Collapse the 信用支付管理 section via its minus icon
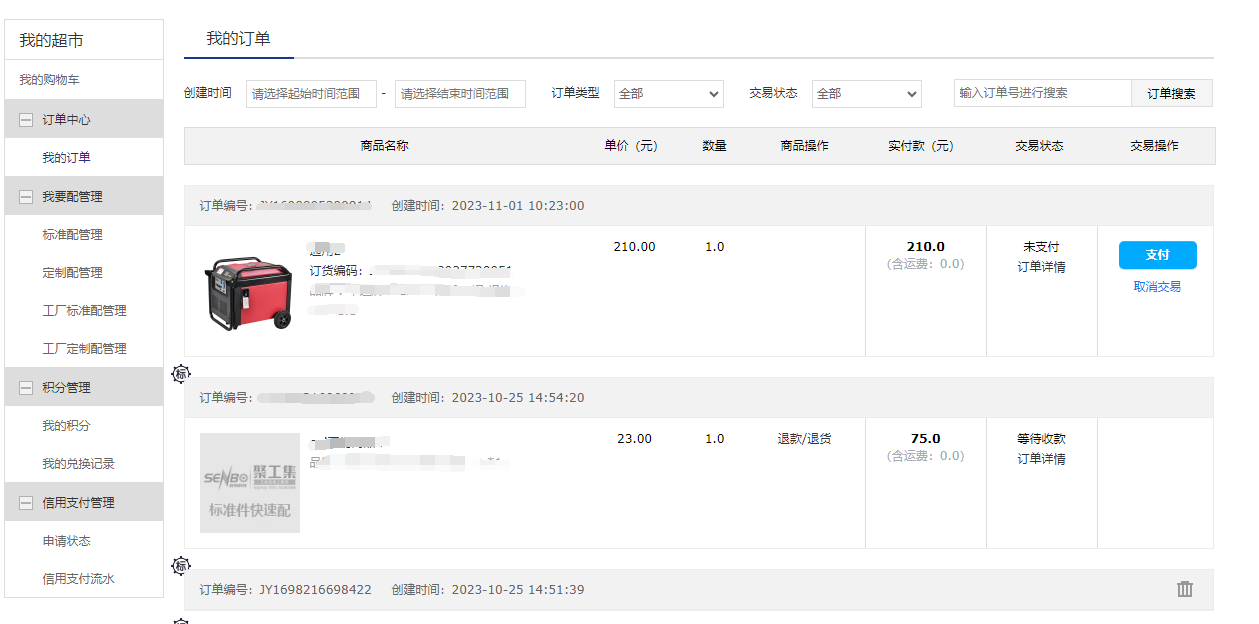The image size is (1259, 624). tap(26, 503)
